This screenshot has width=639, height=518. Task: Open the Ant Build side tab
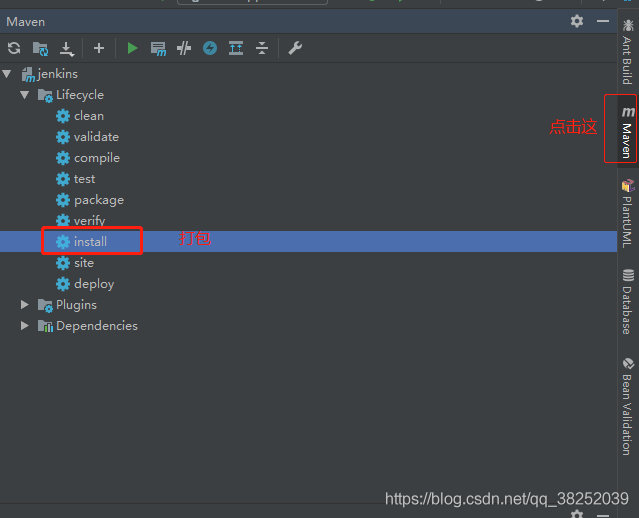pyautogui.click(x=628, y=52)
